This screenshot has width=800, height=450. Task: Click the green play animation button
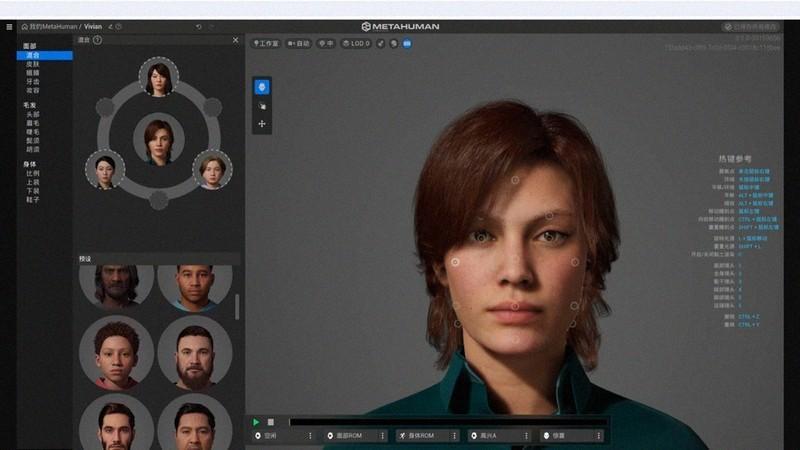(256, 422)
